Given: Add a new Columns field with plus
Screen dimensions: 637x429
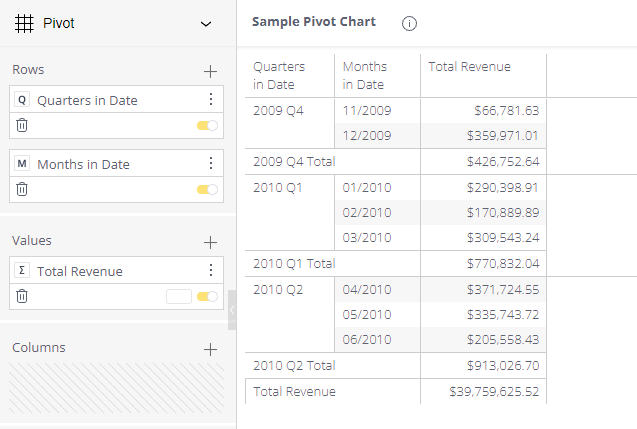Looking at the screenshot, I should tap(210, 349).
